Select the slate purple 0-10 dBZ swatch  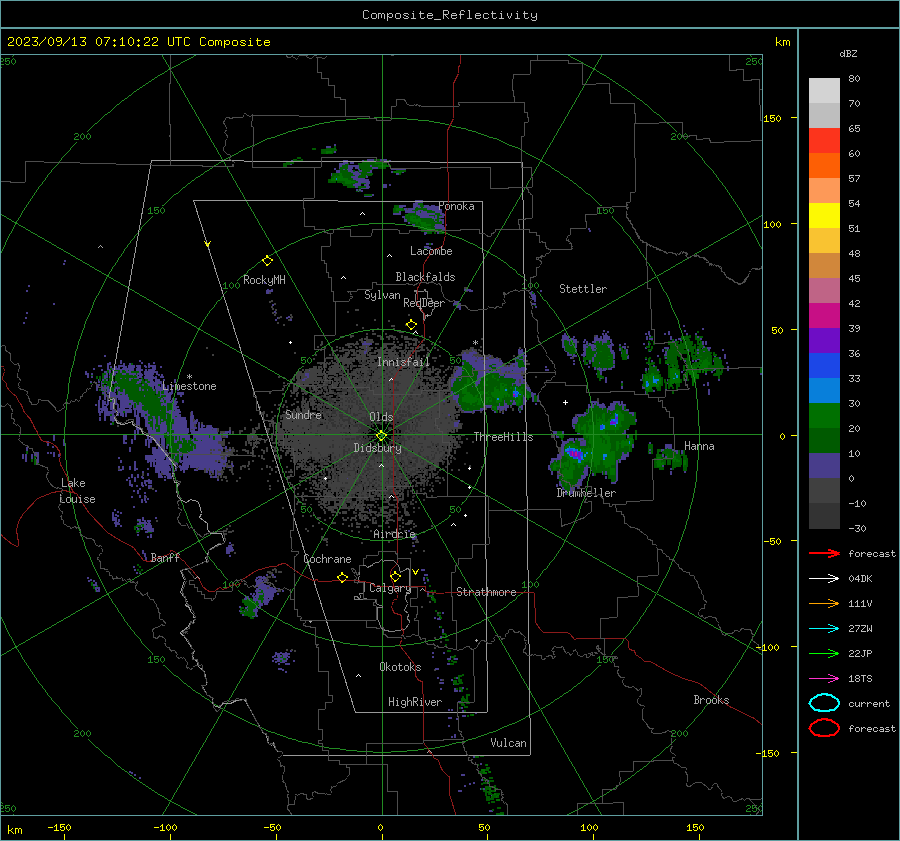[x=824, y=466]
